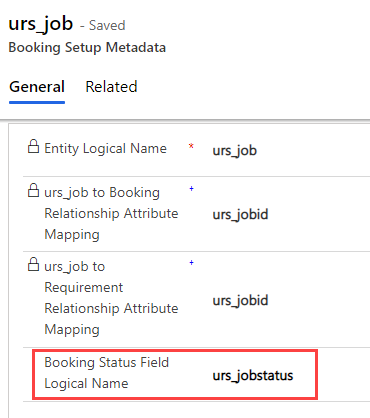Click urs_job to Booking Relationship Attribute Mapping label
Screen dimensions: 370x418
tap(111, 213)
